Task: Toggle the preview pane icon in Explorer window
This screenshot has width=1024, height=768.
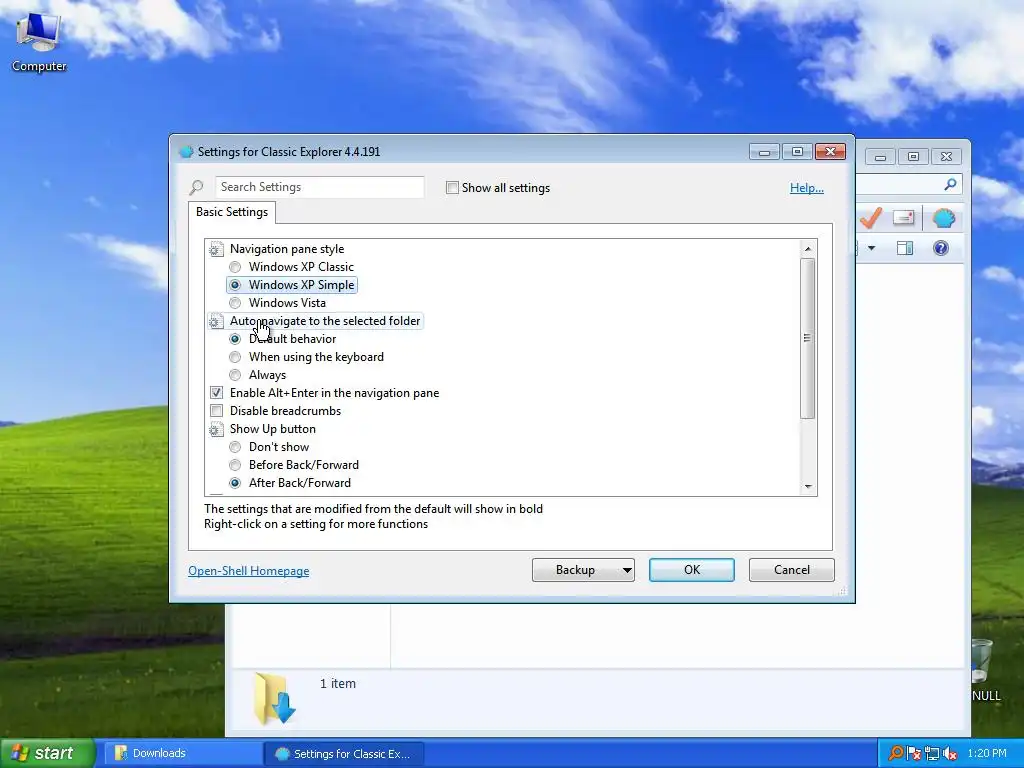Action: [904, 248]
